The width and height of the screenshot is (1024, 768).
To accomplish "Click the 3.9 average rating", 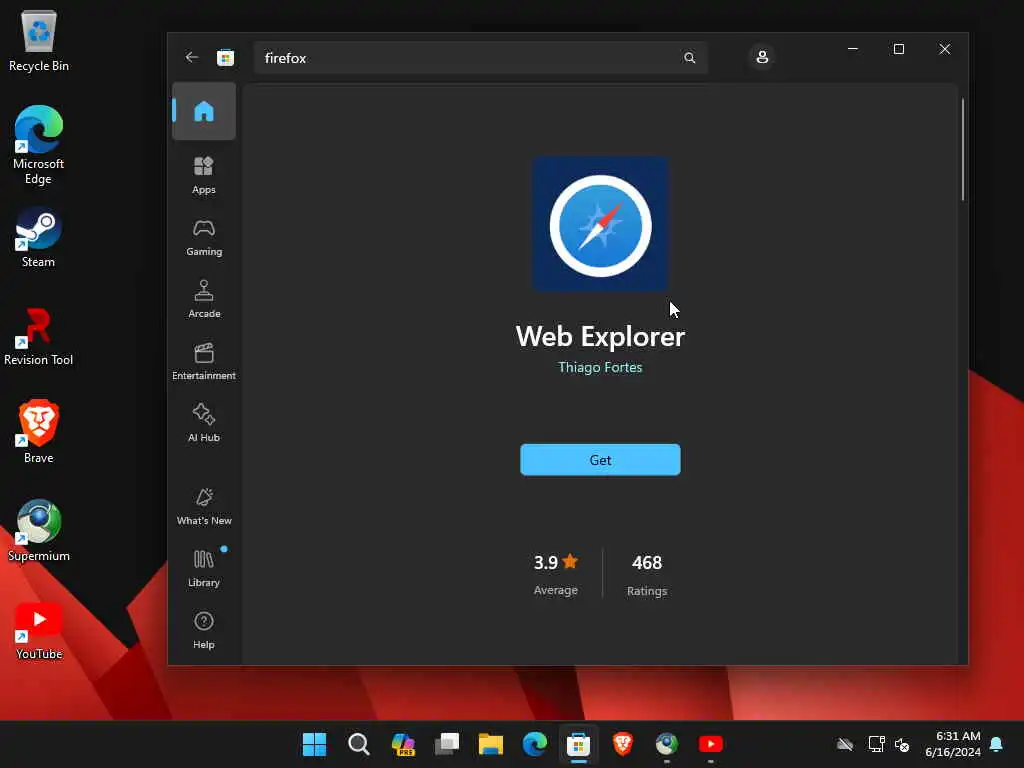I will [x=556, y=562].
